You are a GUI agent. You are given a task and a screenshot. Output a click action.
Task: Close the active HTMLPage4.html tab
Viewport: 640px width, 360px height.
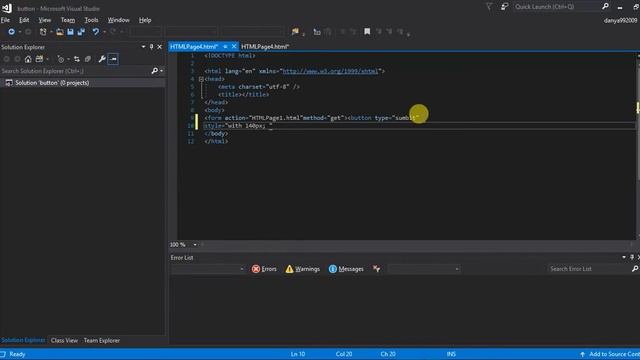pos(234,47)
